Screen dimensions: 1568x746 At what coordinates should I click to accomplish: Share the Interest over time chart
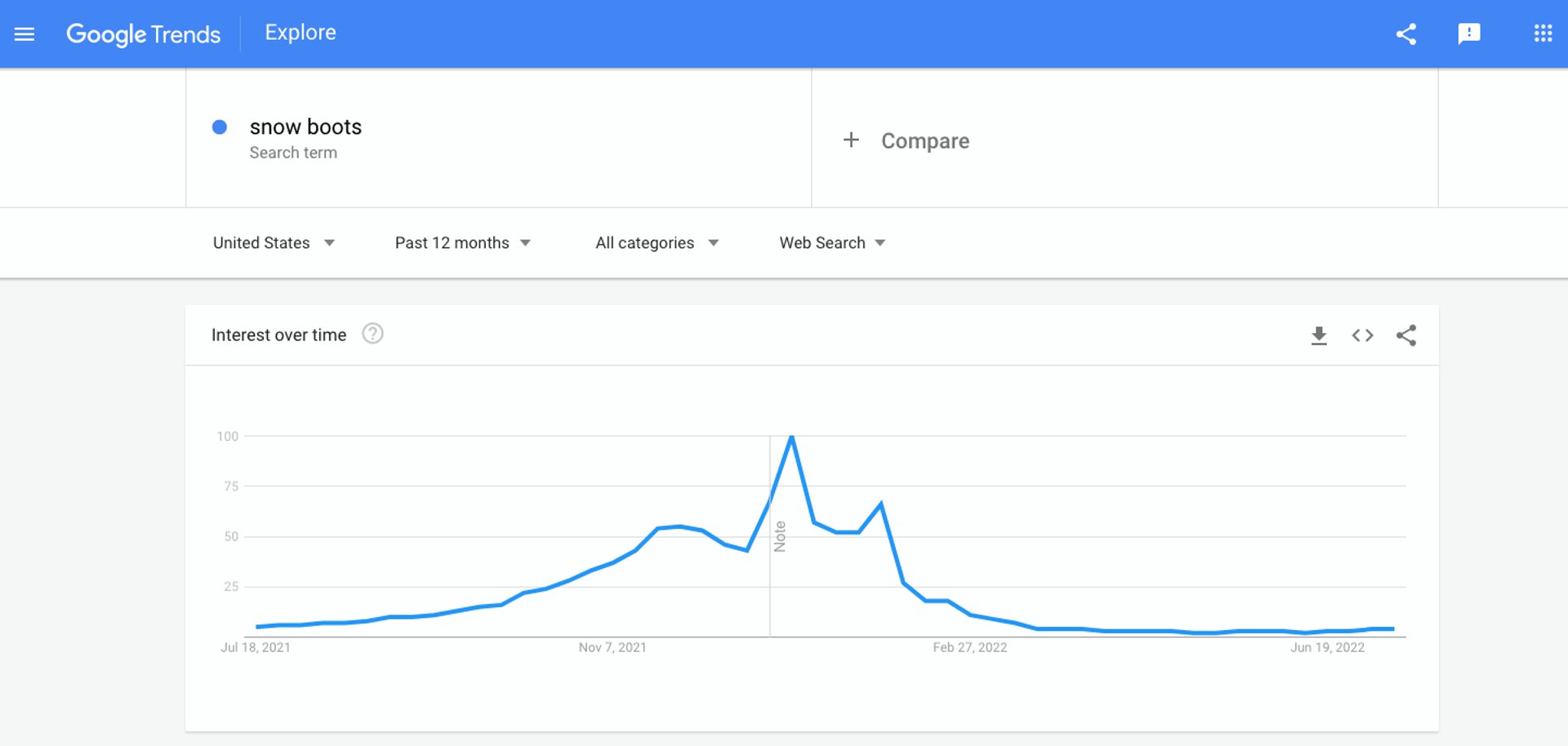coord(1406,335)
